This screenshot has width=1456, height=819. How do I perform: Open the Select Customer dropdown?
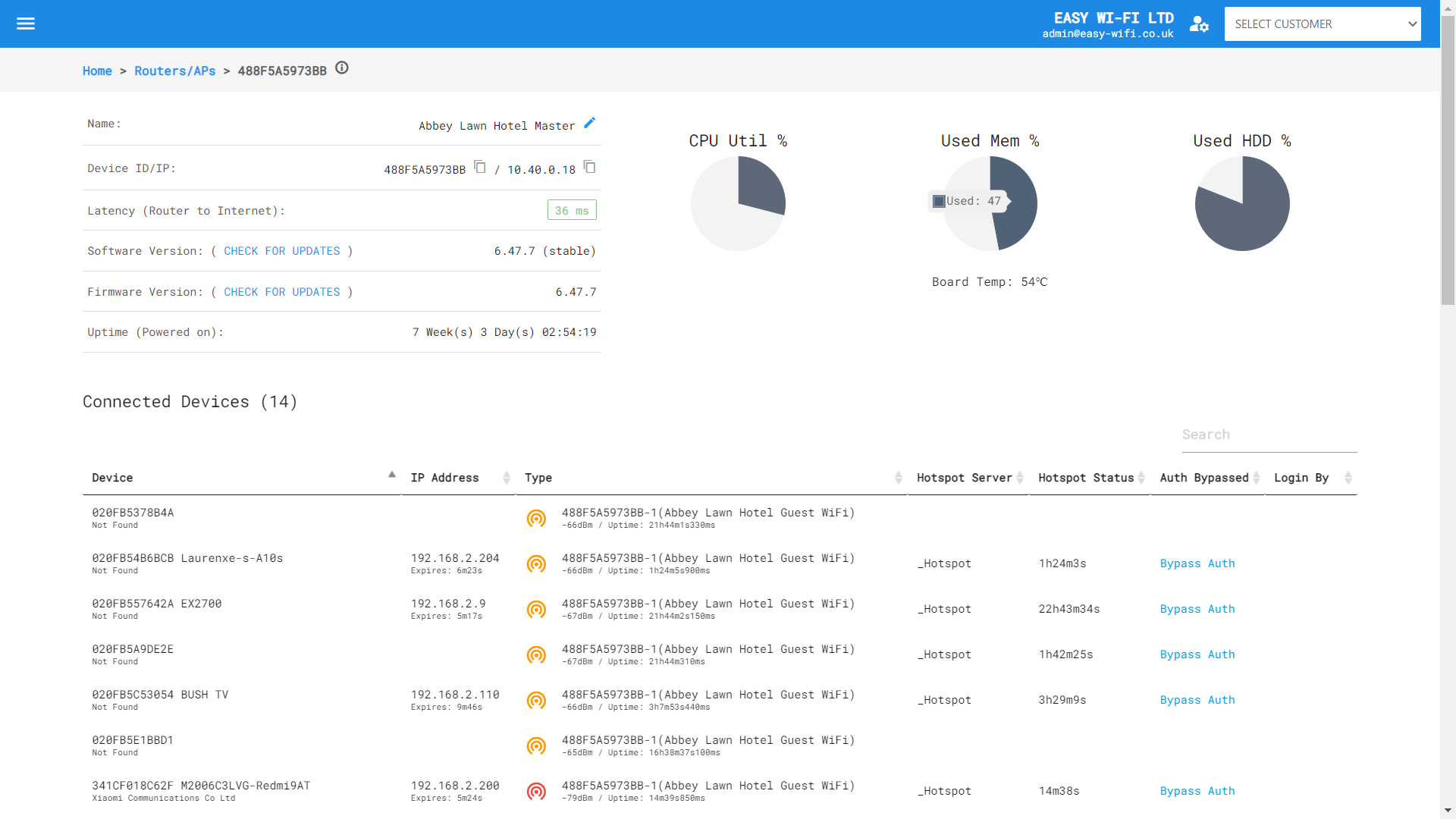pos(1322,24)
